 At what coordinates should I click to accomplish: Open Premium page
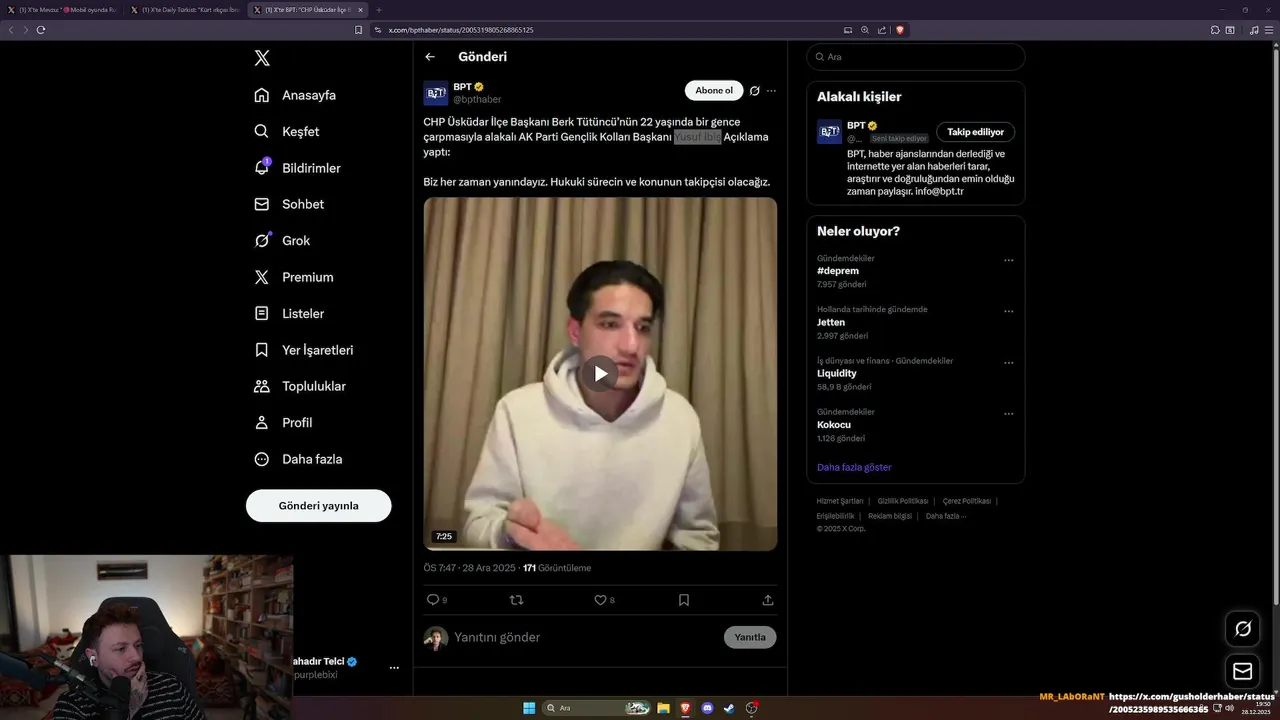pyautogui.click(x=293, y=277)
